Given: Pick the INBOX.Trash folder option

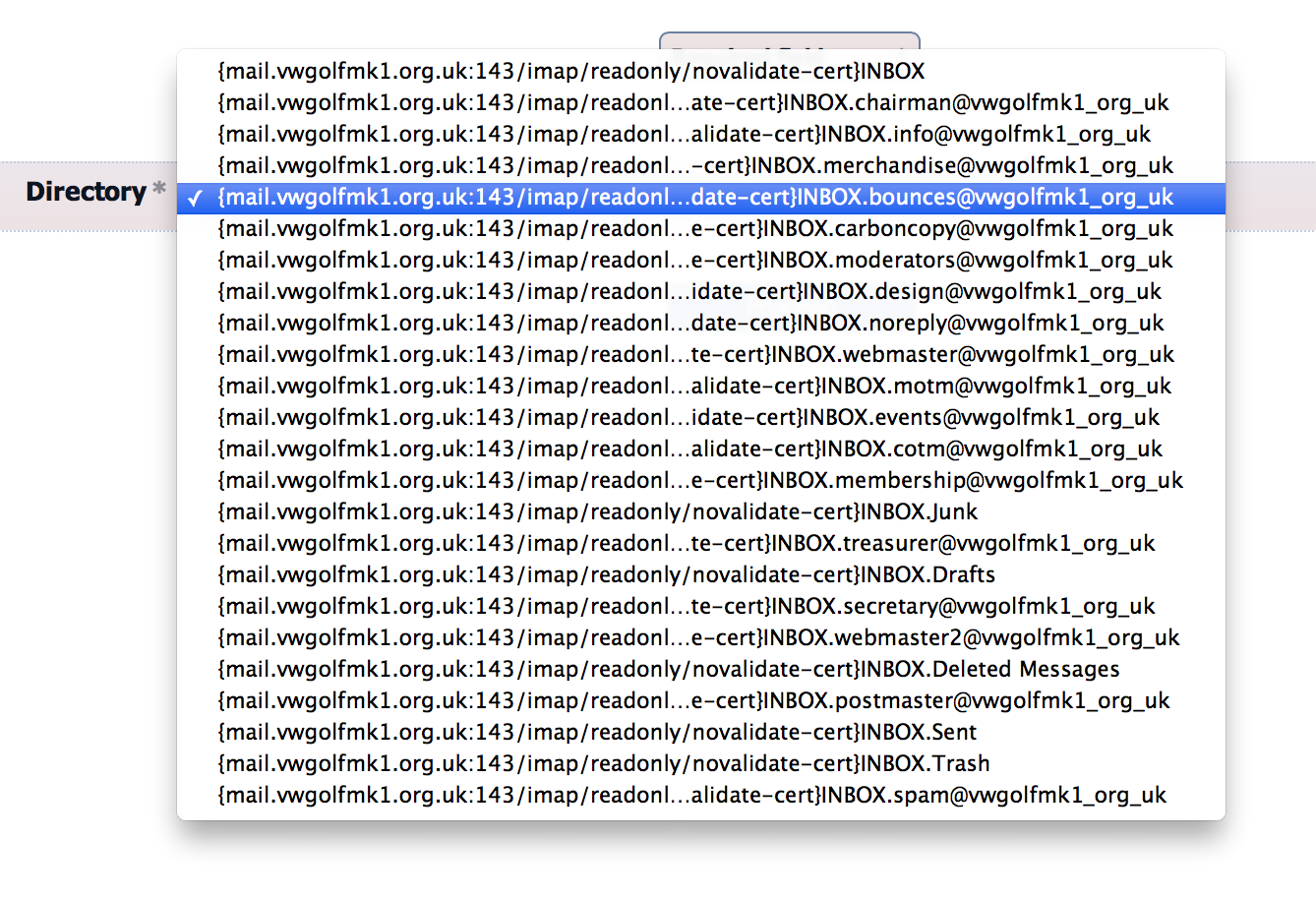Looking at the screenshot, I should point(603,763).
